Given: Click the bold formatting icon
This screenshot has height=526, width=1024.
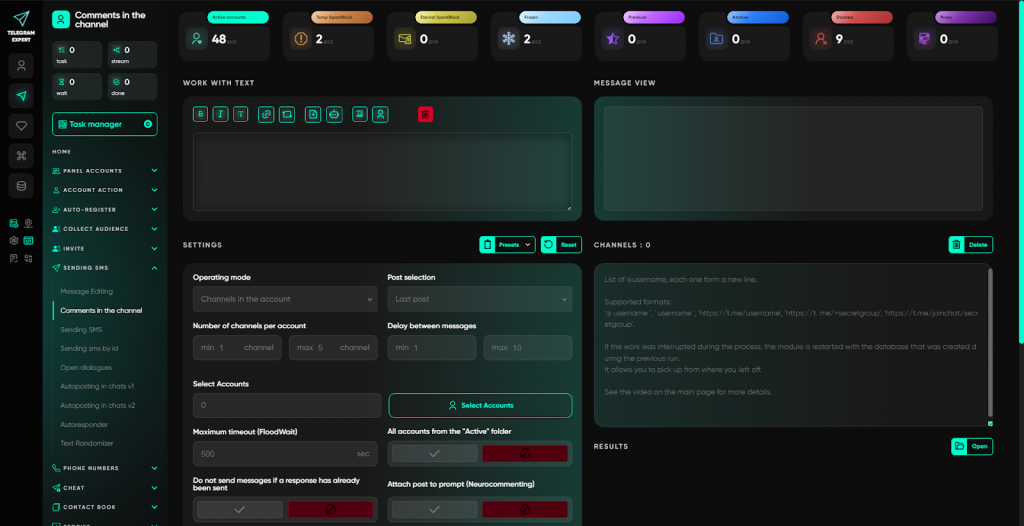Looking at the screenshot, I should pos(200,114).
